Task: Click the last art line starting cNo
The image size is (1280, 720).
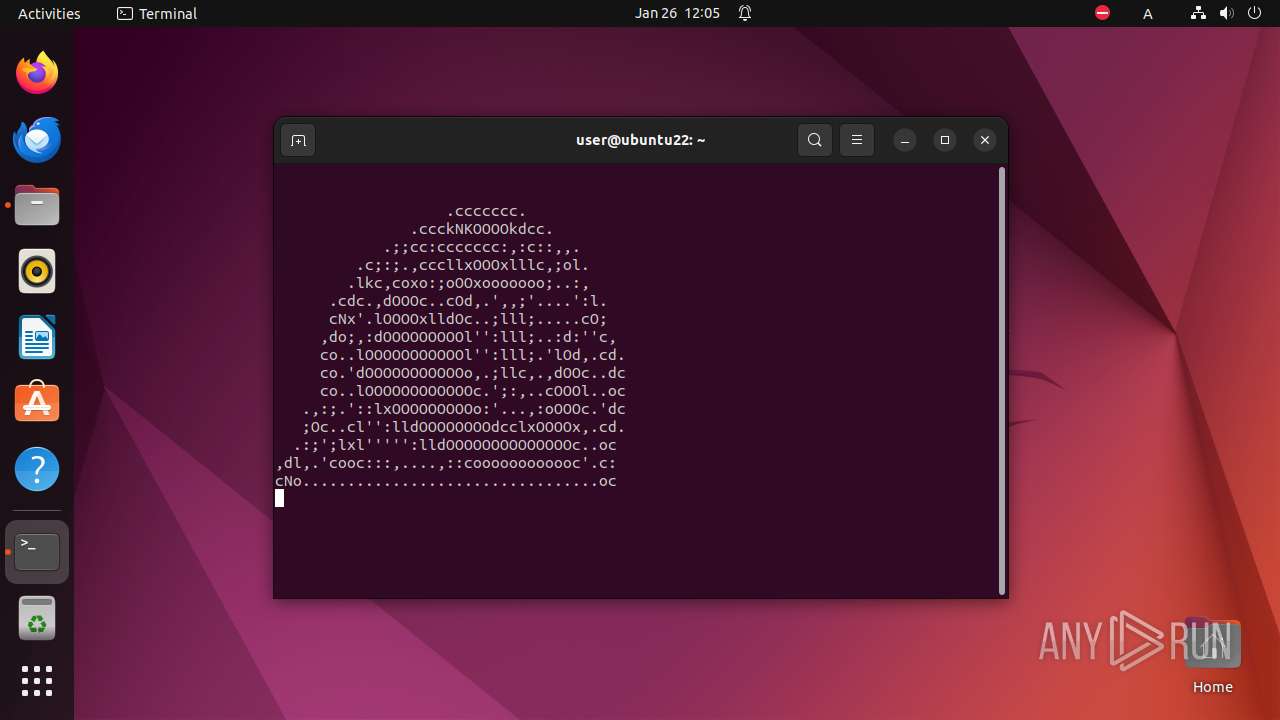Action: [446, 481]
